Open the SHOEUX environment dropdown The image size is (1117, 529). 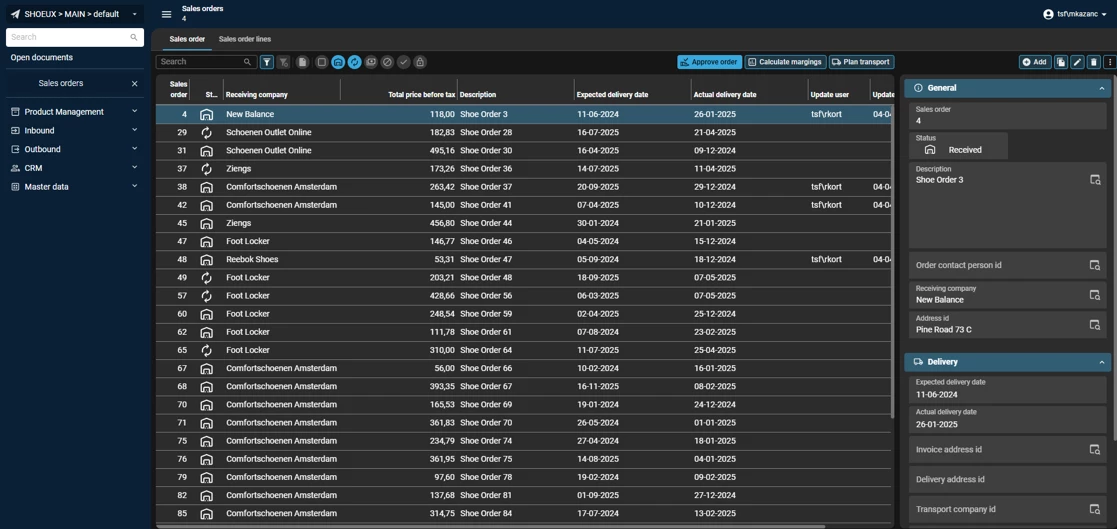coord(74,14)
